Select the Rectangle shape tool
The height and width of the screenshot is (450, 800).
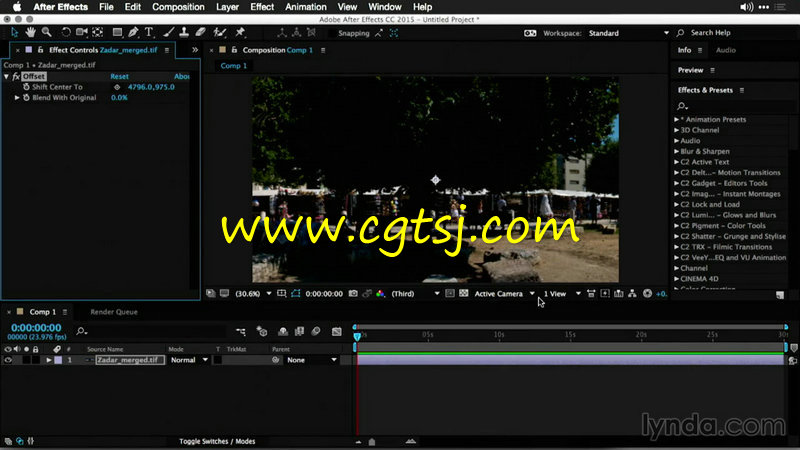(117, 33)
